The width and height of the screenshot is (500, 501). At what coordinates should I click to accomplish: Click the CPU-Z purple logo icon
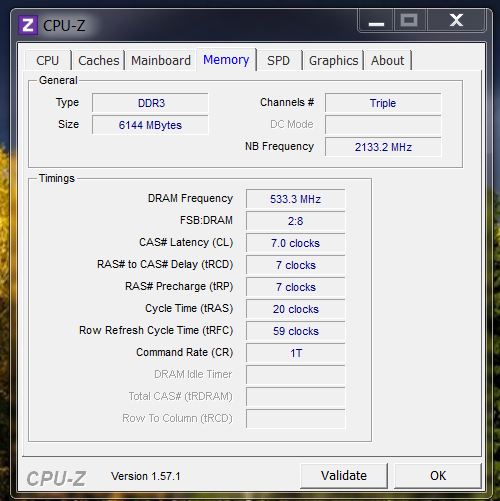(28, 25)
